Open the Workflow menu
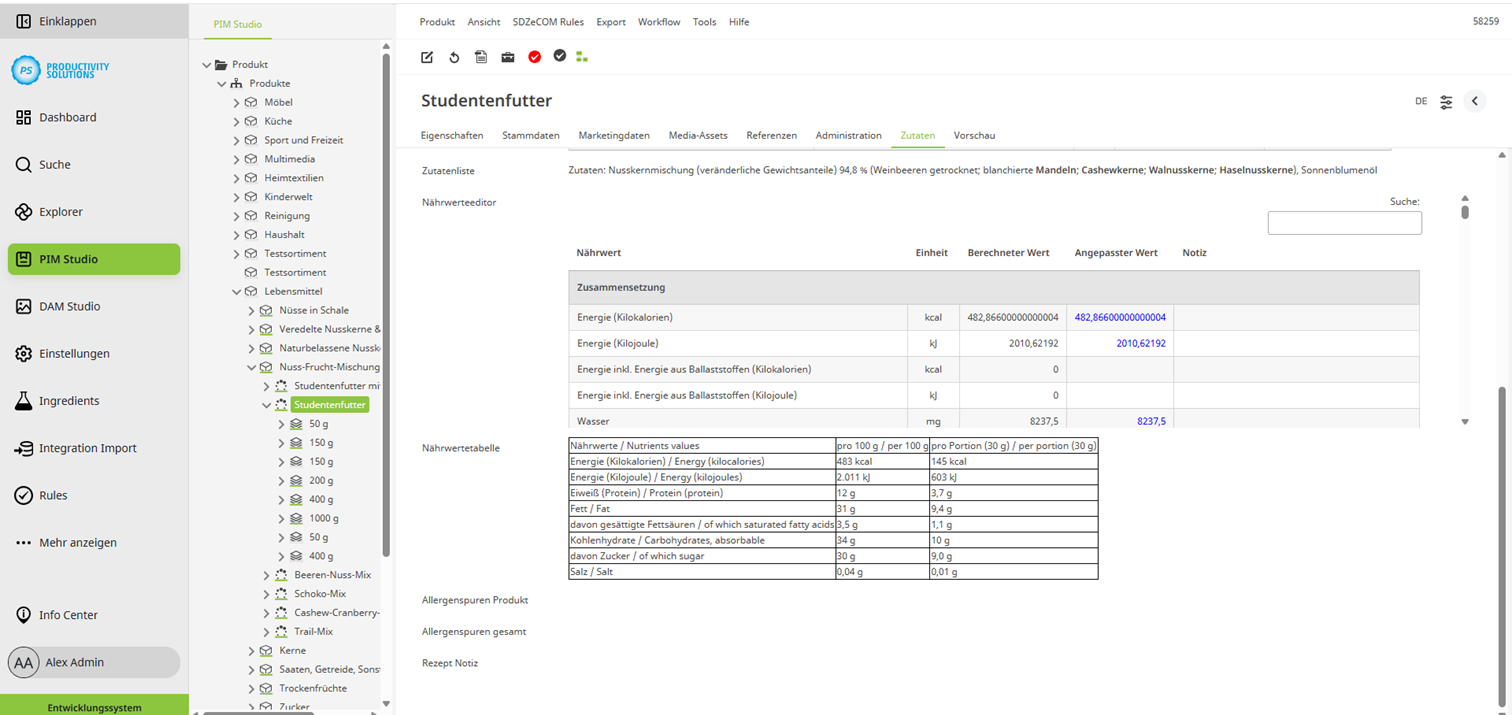1512x715 pixels. tap(659, 21)
